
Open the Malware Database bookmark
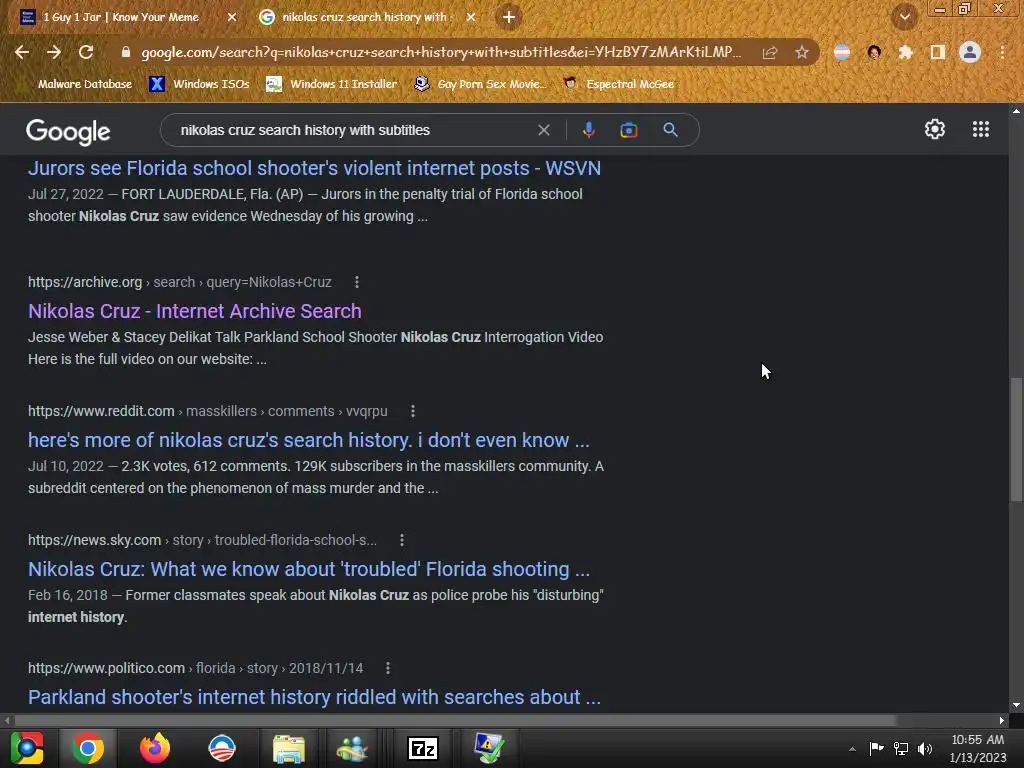(x=85, y=84)
